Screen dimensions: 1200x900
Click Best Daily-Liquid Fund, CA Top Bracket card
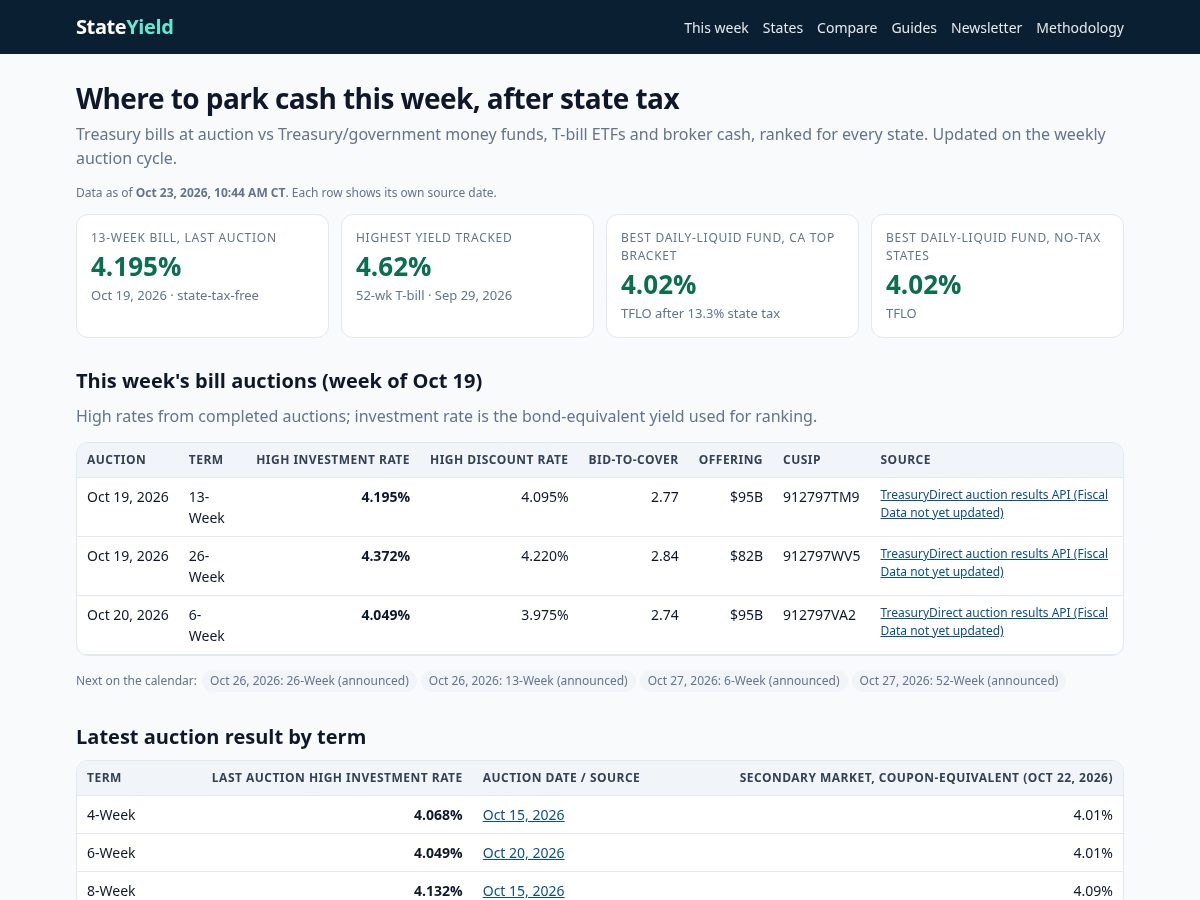click(732, 276)
